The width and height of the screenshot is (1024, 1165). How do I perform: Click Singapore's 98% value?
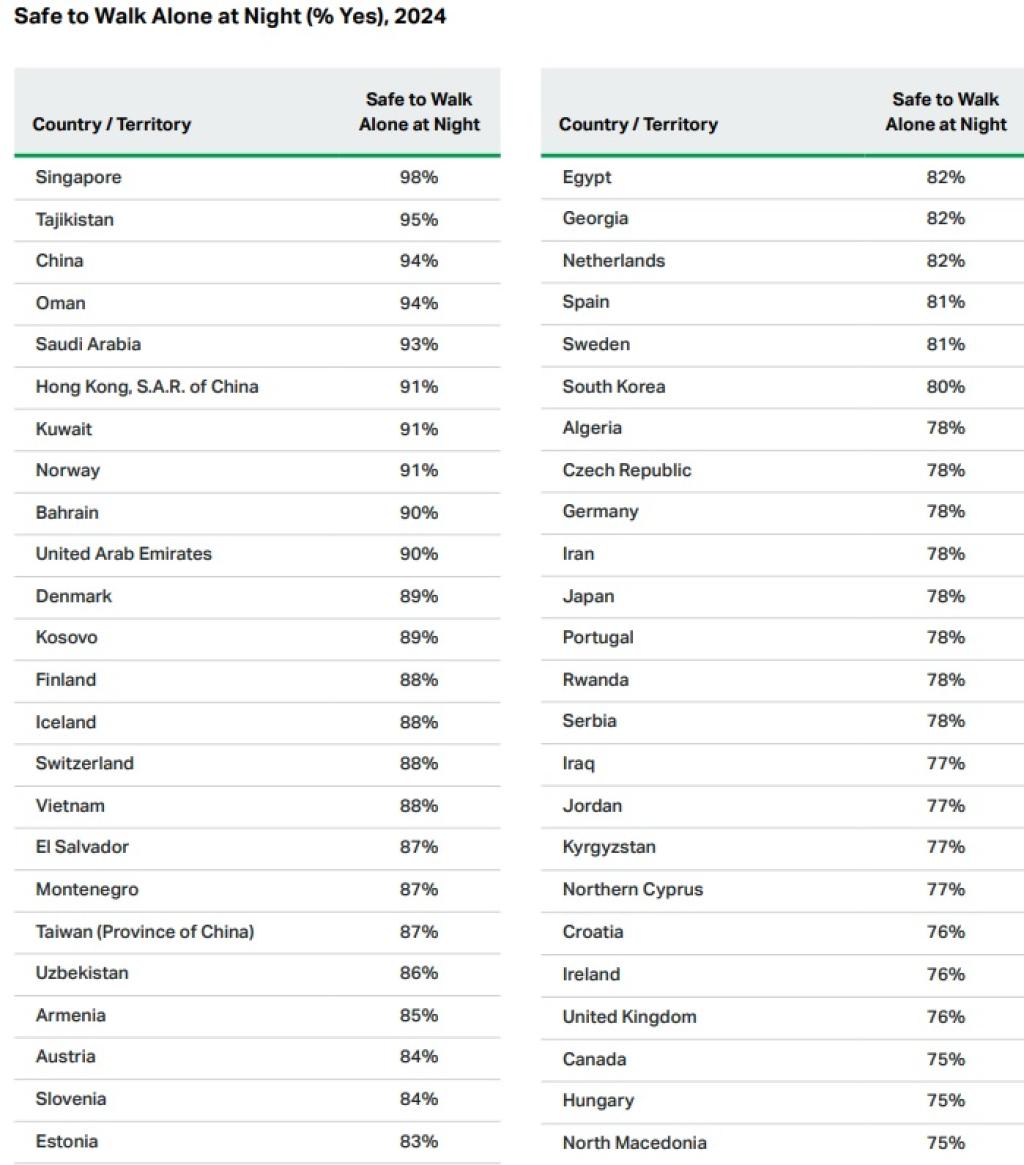pyautogui.click(x=419, y=177)
